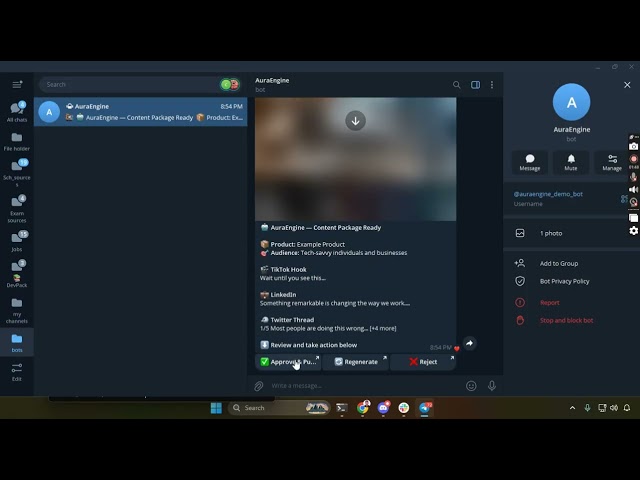
Task: Attach a file with the paperclip icon
Action: click(259, 386)
